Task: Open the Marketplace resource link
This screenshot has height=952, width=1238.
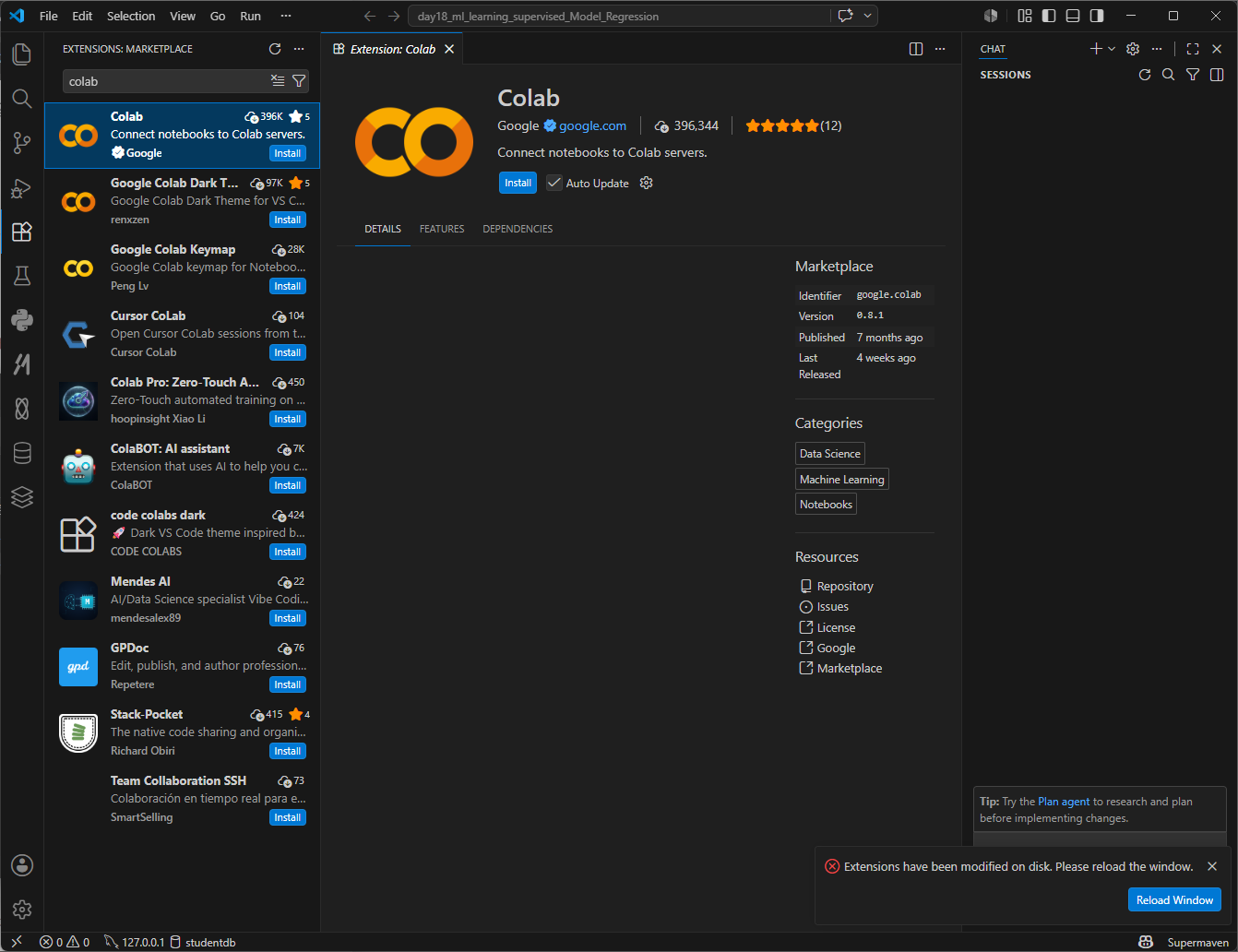Action: [x=850, y=668]
